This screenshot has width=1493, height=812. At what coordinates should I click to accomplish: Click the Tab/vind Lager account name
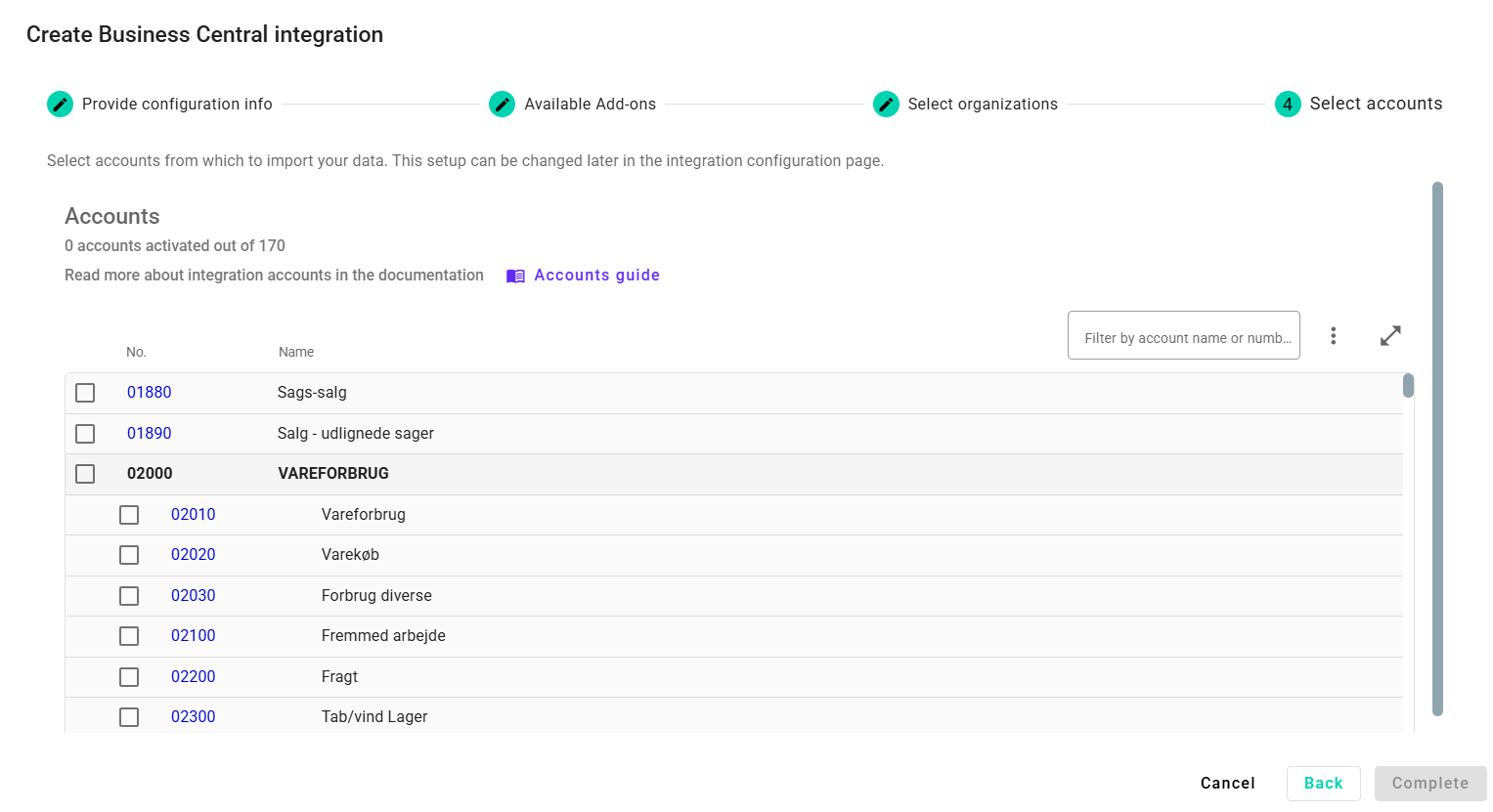374,717
